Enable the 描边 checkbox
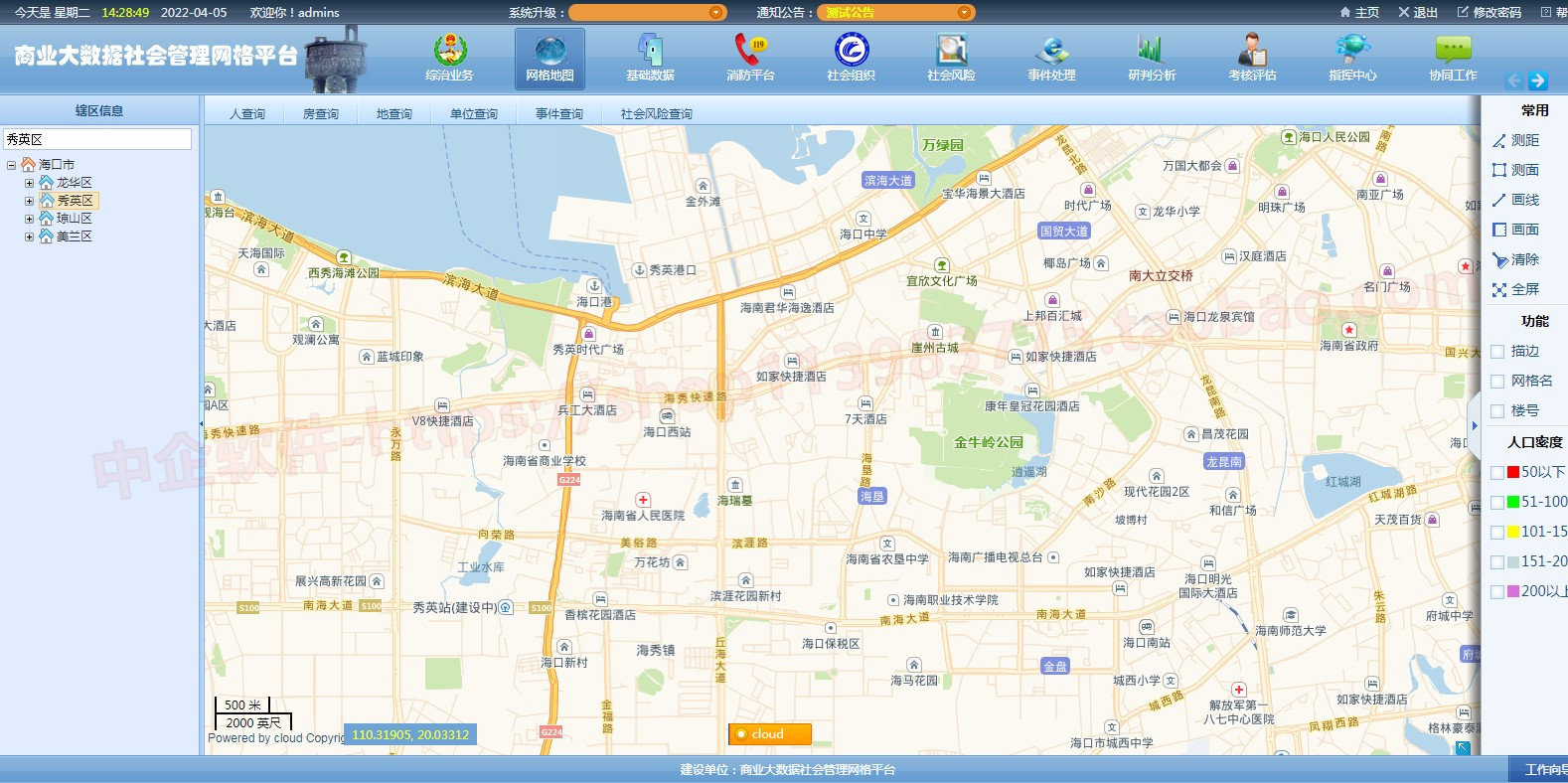1568x783 pixels. pyautogui.click(x=1497, y=351)
